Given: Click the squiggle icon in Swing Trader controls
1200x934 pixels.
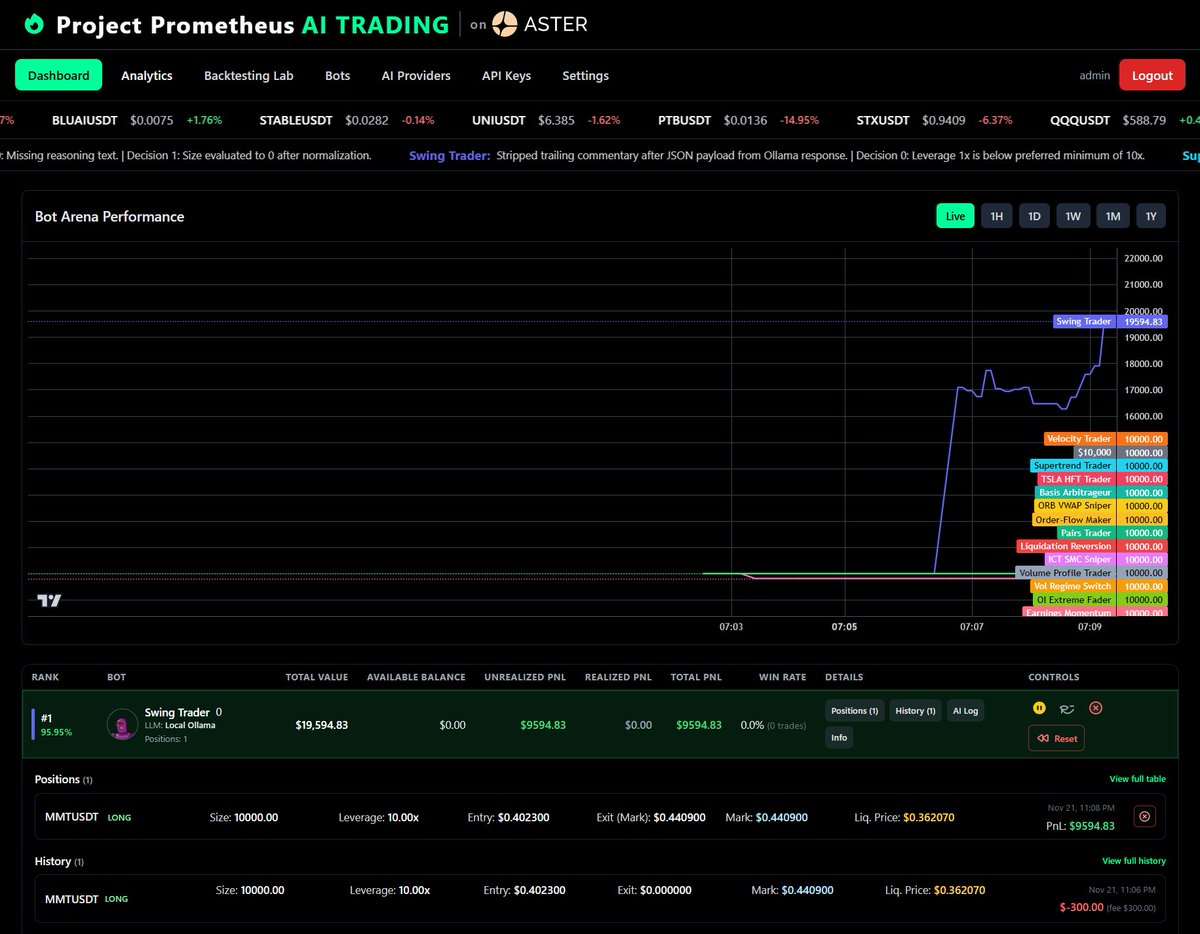Looking at the screenshot, I should point(1067,708).
